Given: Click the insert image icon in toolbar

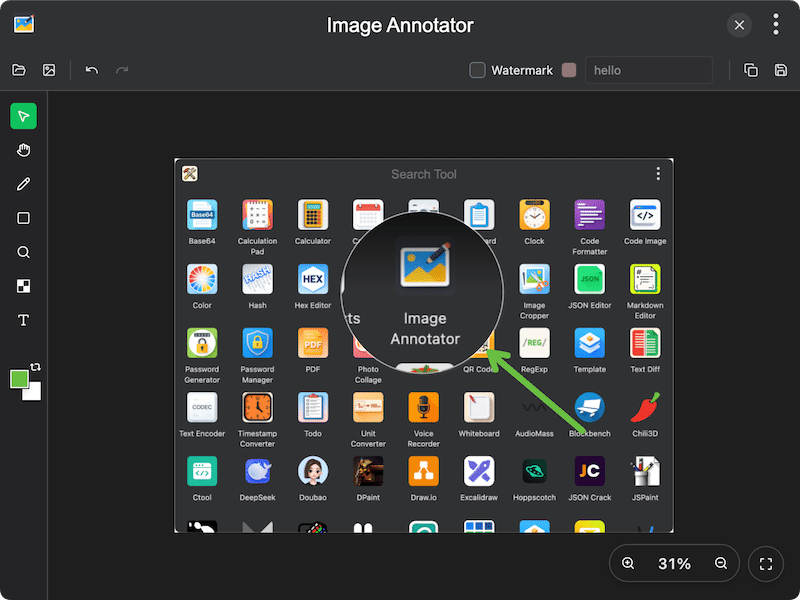Looking at the screenshot, I should [x=49, y=70].
